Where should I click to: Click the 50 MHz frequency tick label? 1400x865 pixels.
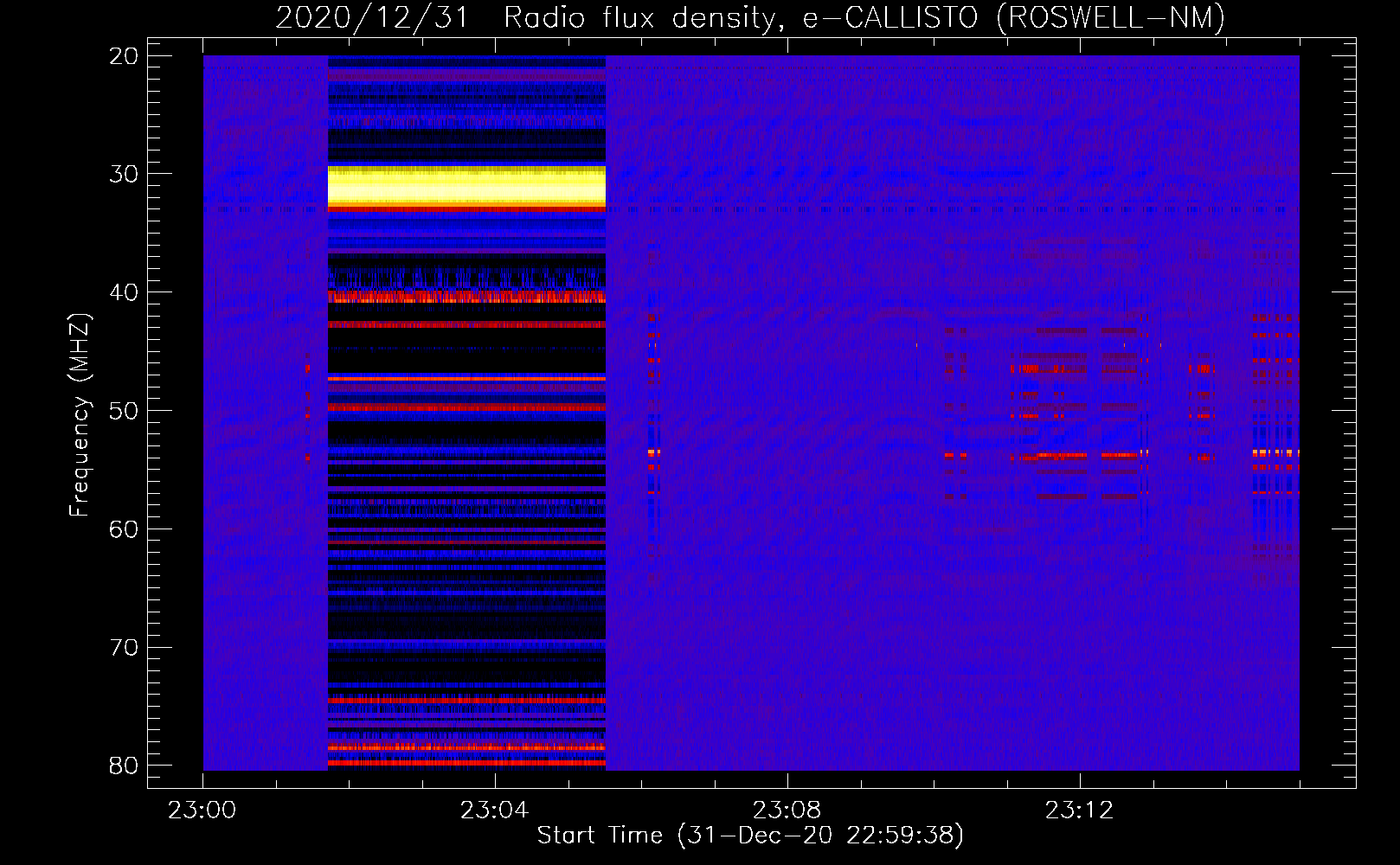[124, 411]
